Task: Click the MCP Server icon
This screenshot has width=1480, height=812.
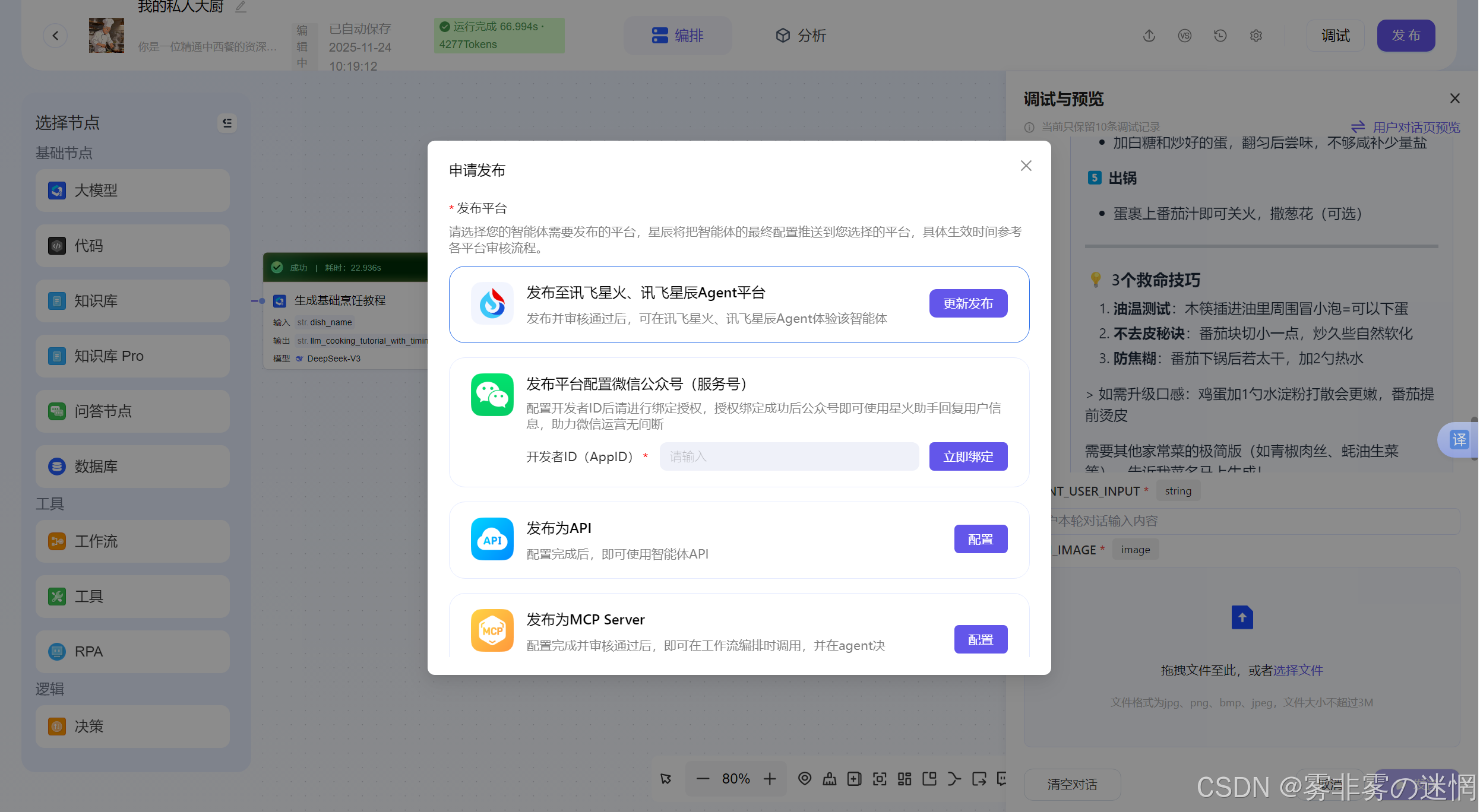Action: click(x=492, y=630)
